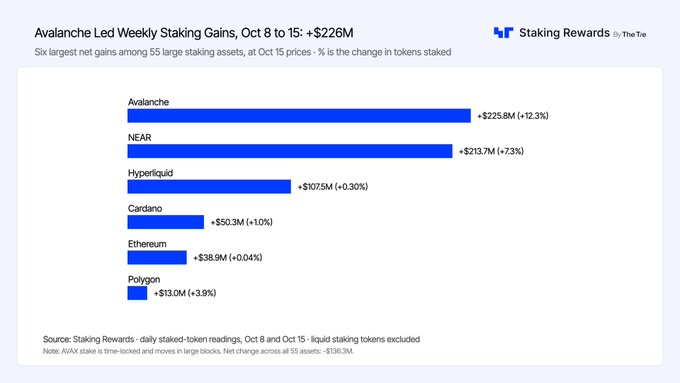This screenshot has width=680, height=383.
Task: Click the Source line about daily staked-token readings
Action: [x=232, y=339]
